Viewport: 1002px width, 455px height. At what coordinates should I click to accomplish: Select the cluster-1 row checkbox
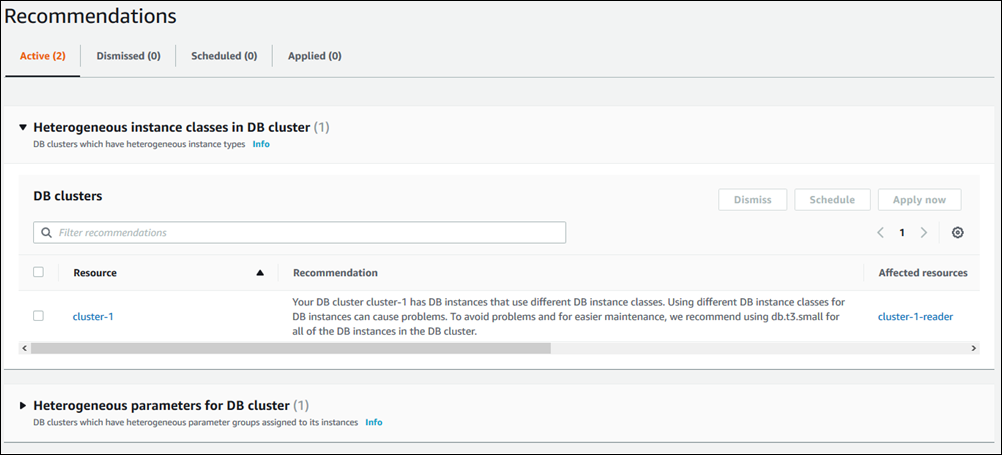[x=39, y=316]
